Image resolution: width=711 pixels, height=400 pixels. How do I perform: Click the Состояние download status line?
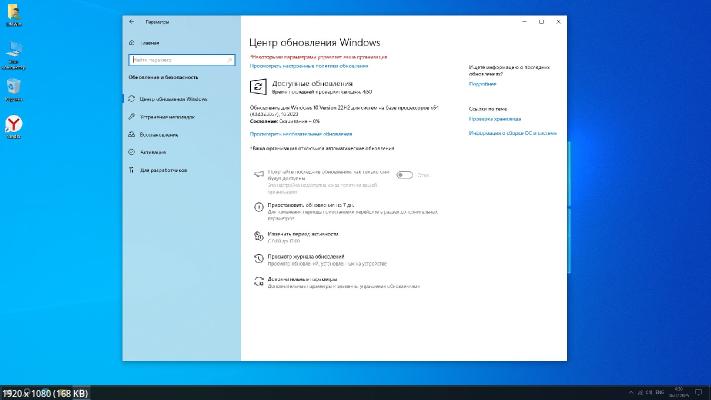(x=285, y=122)
